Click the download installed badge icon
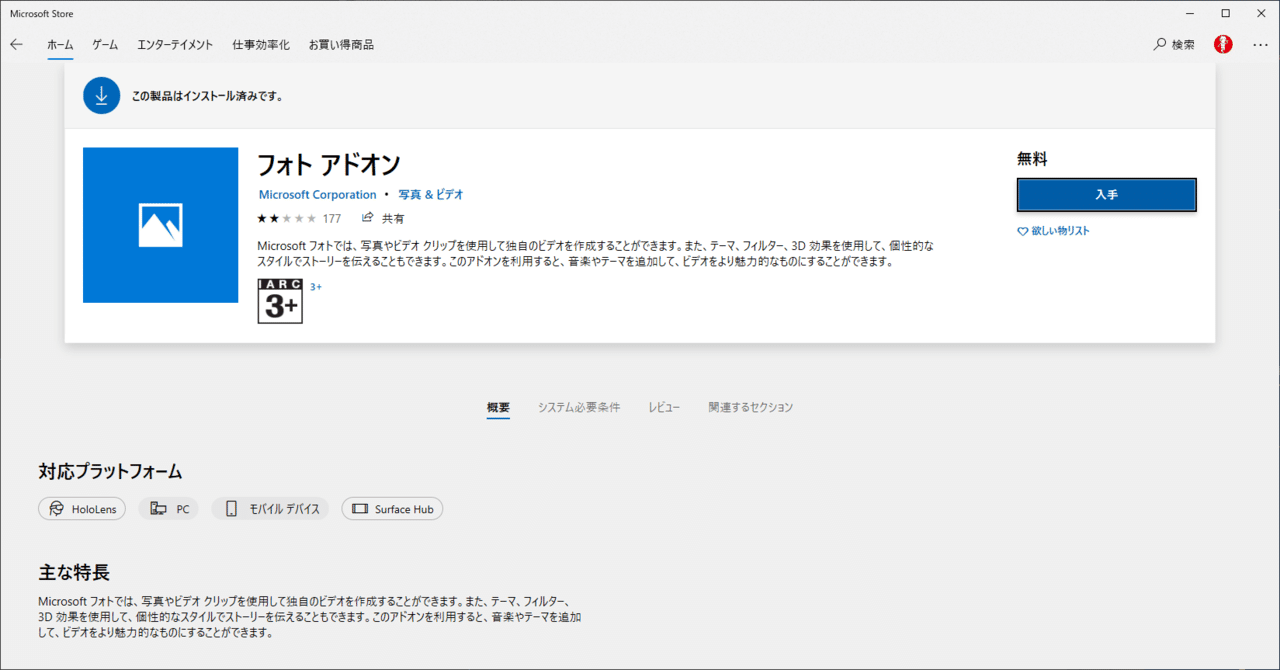Image resolution: width=1280 pixels, height=670 pixels. coord(101,95)
